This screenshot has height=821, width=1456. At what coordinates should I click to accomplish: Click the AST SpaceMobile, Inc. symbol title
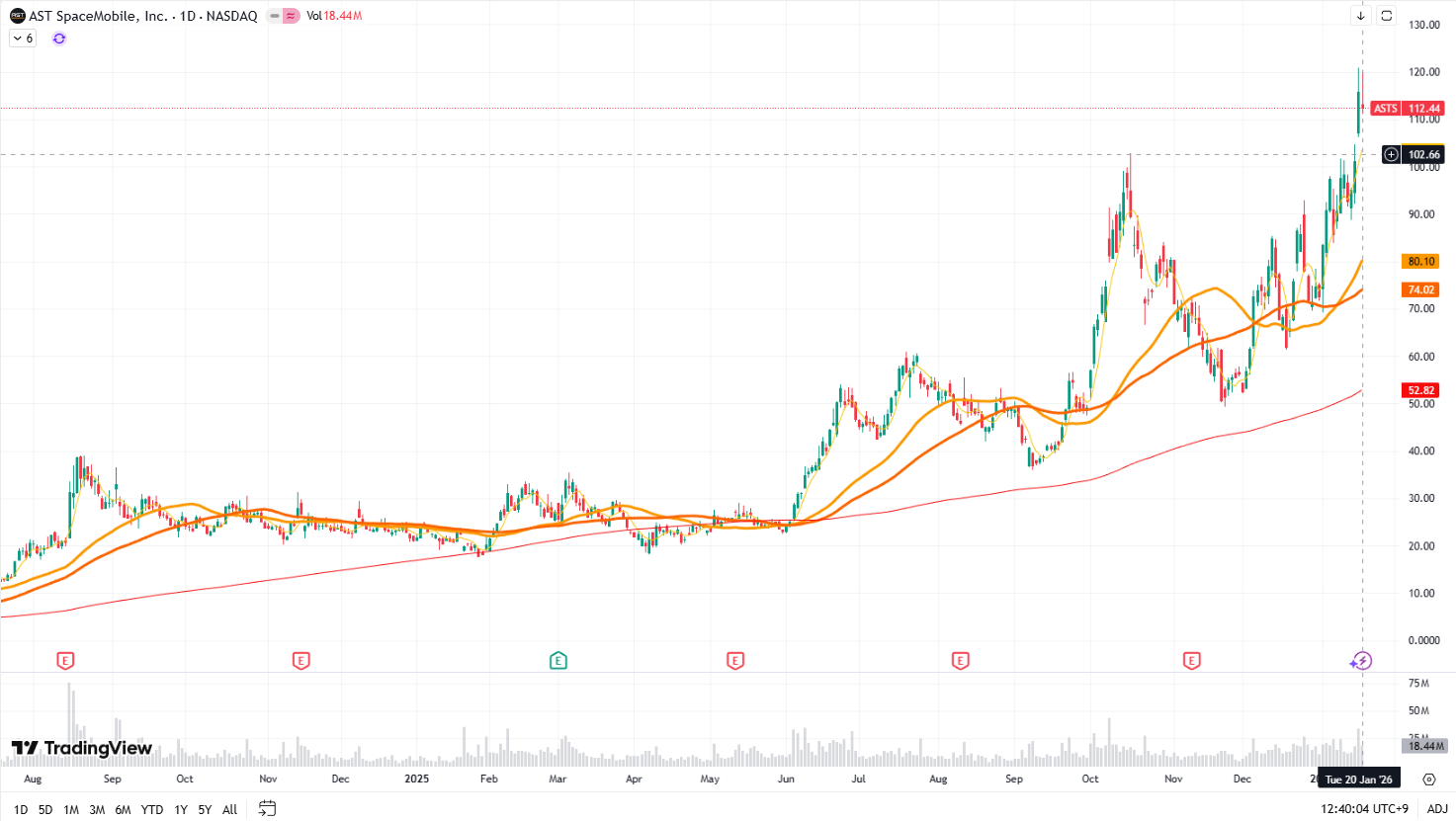(x=99, y=16)
